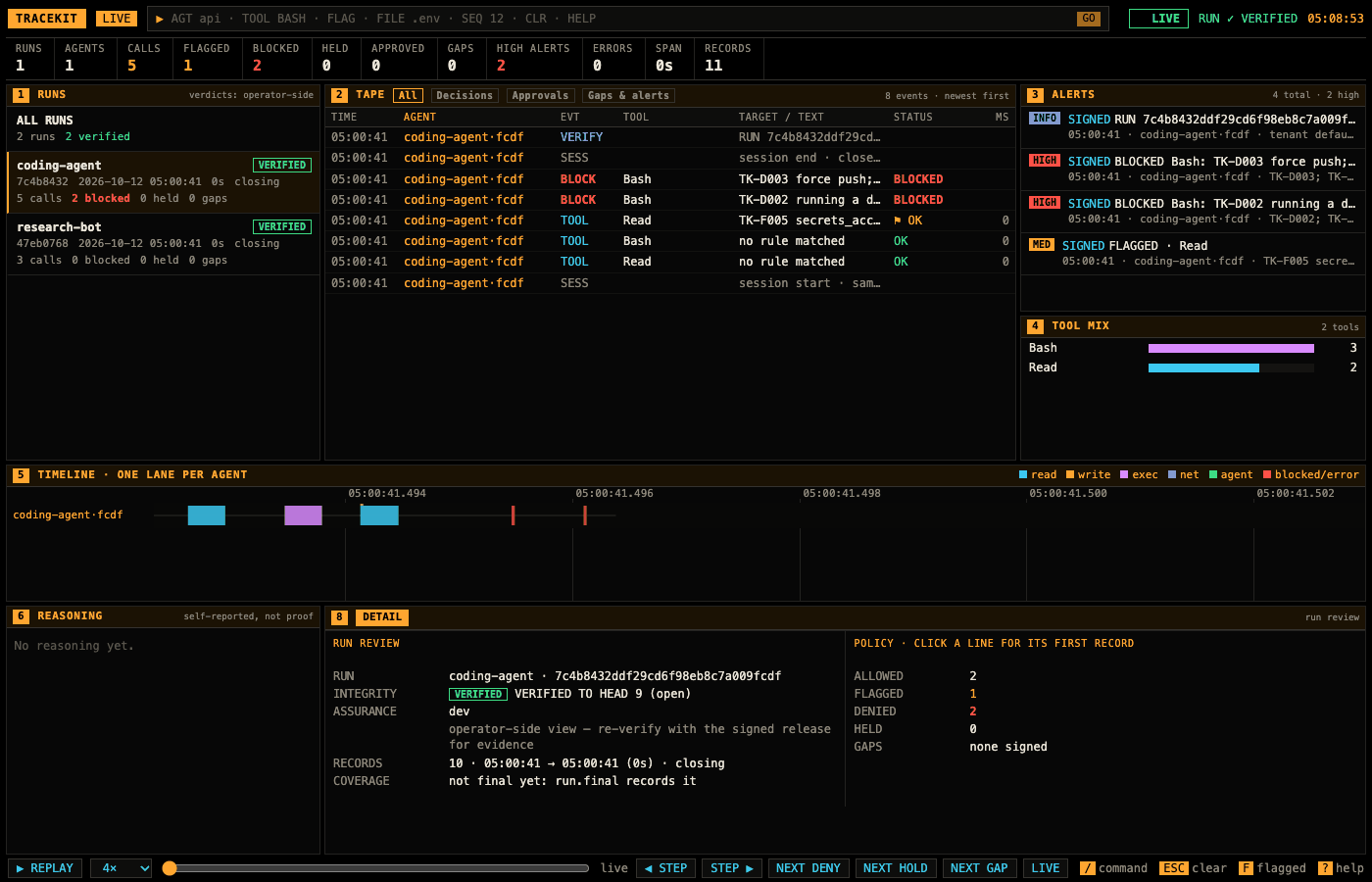Click the panel 6 badge beside REASONING
The width and height of the screenshot is (1372, 882).
pos(21,616)
